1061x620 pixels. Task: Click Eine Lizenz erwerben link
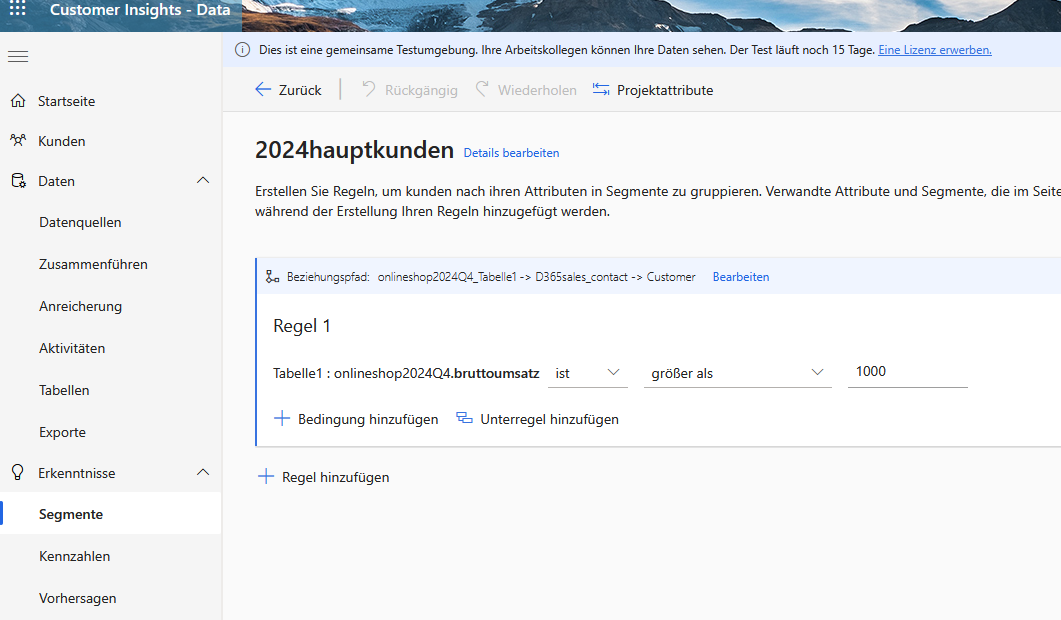(x=934, y=49)
